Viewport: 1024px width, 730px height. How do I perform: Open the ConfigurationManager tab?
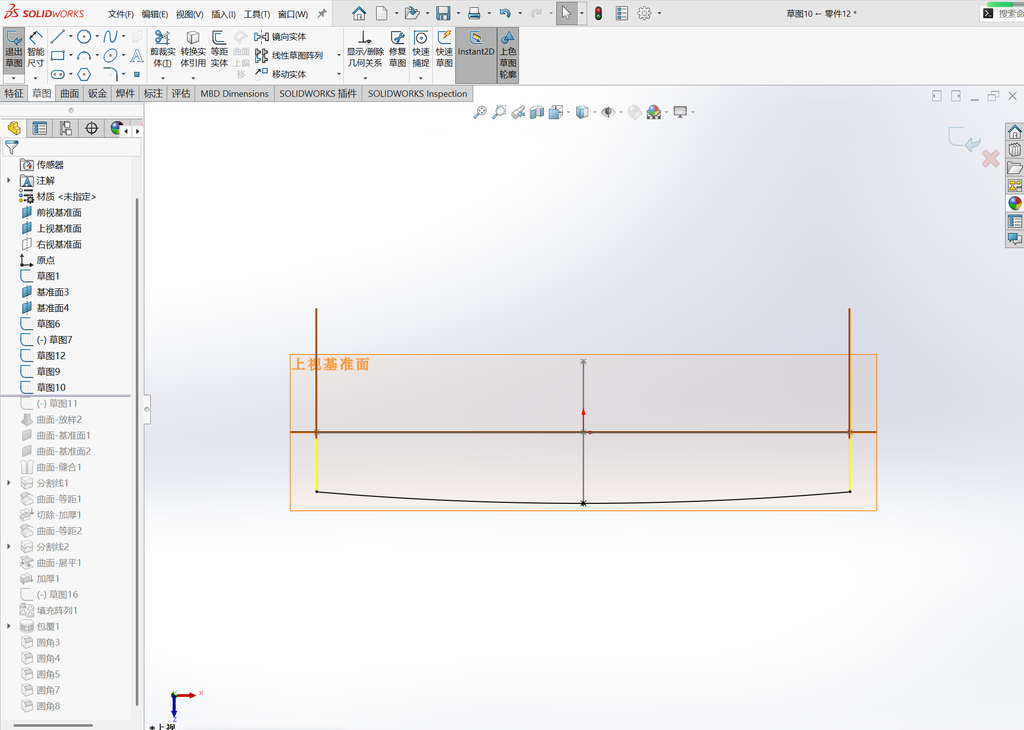pos(65,129)
